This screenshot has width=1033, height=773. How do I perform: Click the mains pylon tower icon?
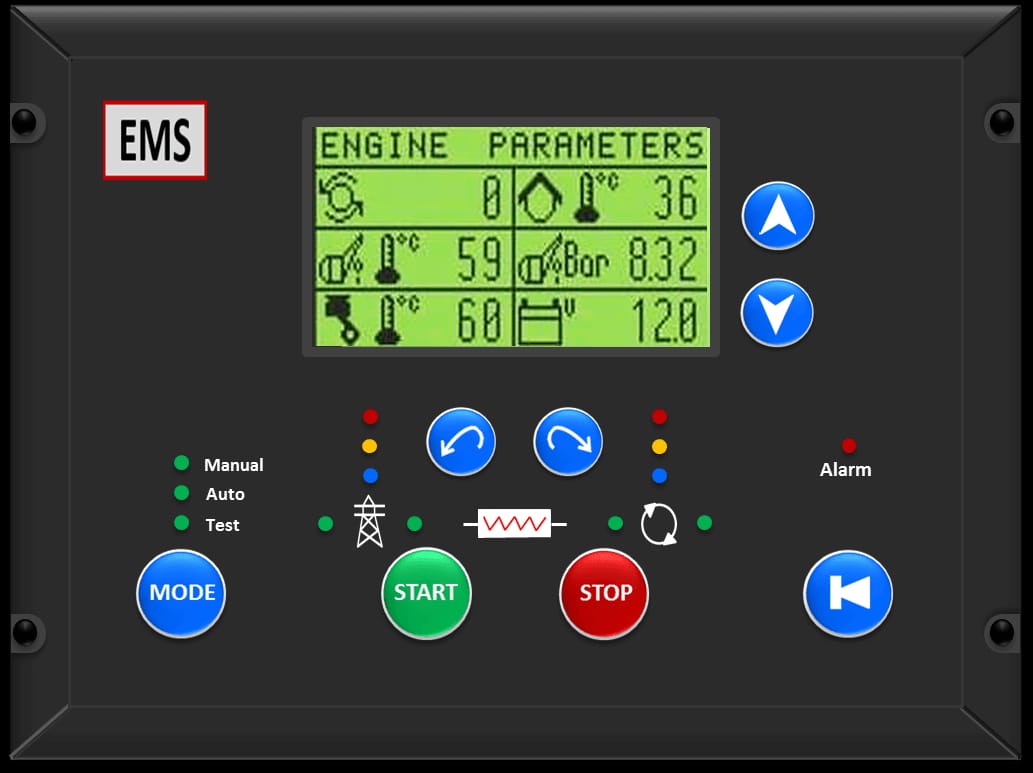click(x=370, y=521)
